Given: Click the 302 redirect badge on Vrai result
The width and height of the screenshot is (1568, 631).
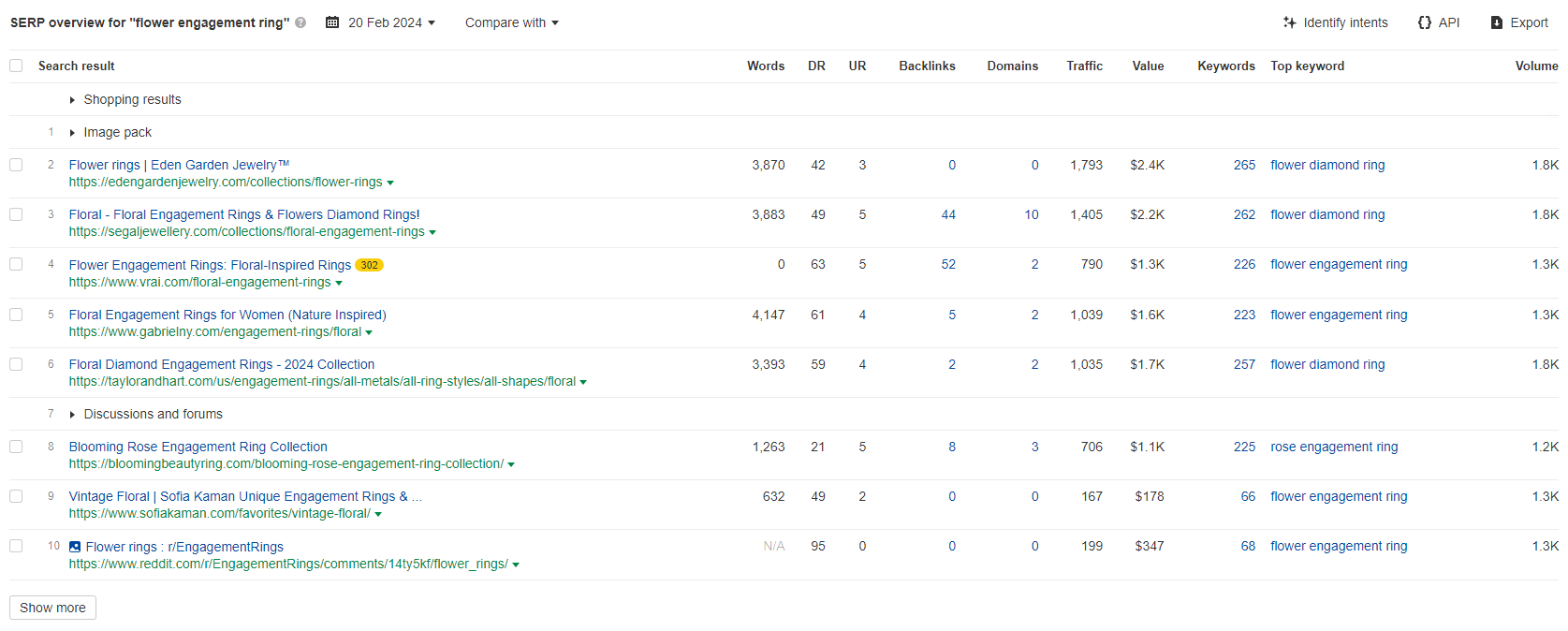Looking at the screenshot, I should pos(370,265).
